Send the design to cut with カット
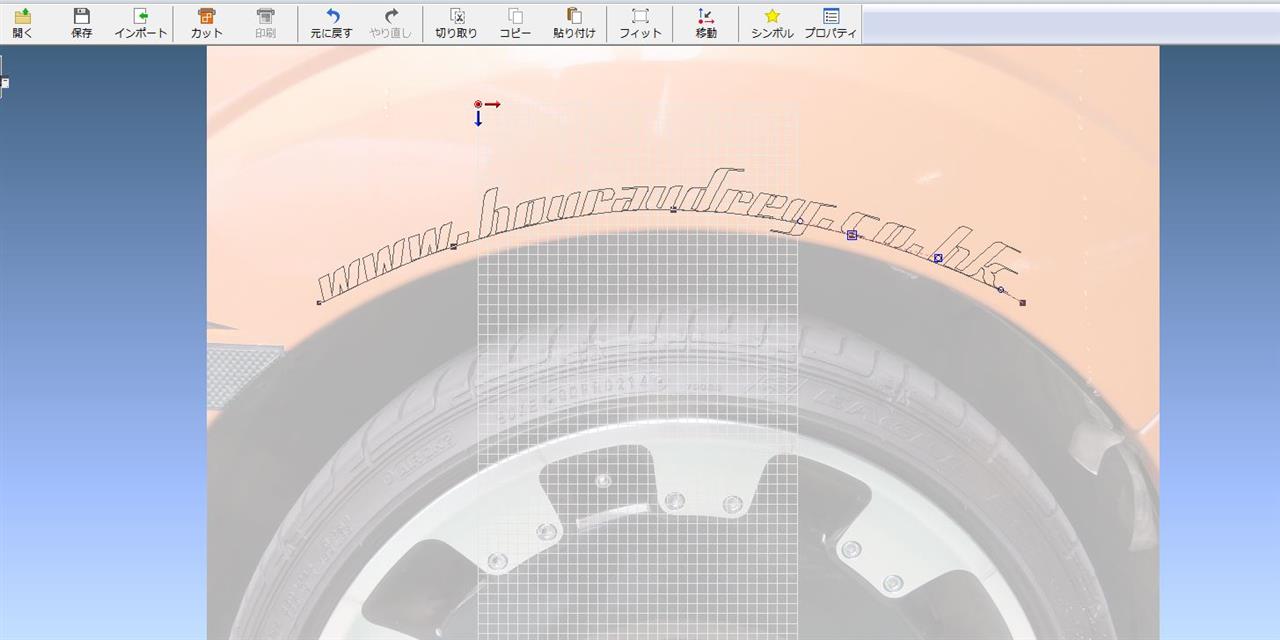This screenshot has width=1280, height=640. (207, 23)
